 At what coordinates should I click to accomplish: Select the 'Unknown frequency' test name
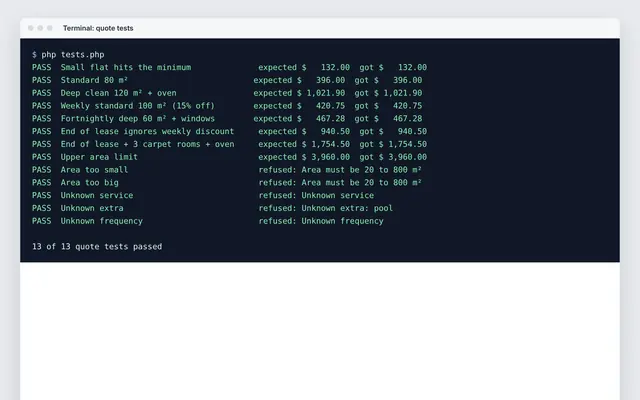coord(102,221)
